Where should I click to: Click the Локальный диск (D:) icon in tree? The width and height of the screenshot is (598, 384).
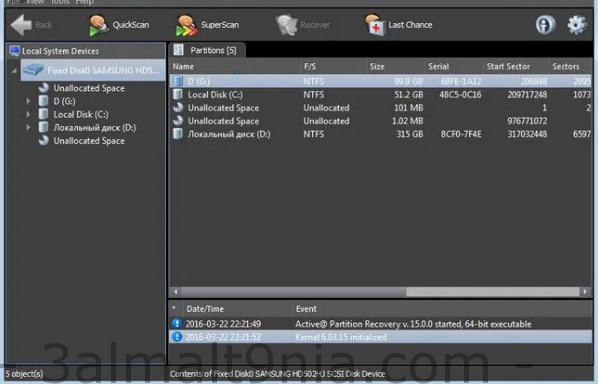click(43, 127)
